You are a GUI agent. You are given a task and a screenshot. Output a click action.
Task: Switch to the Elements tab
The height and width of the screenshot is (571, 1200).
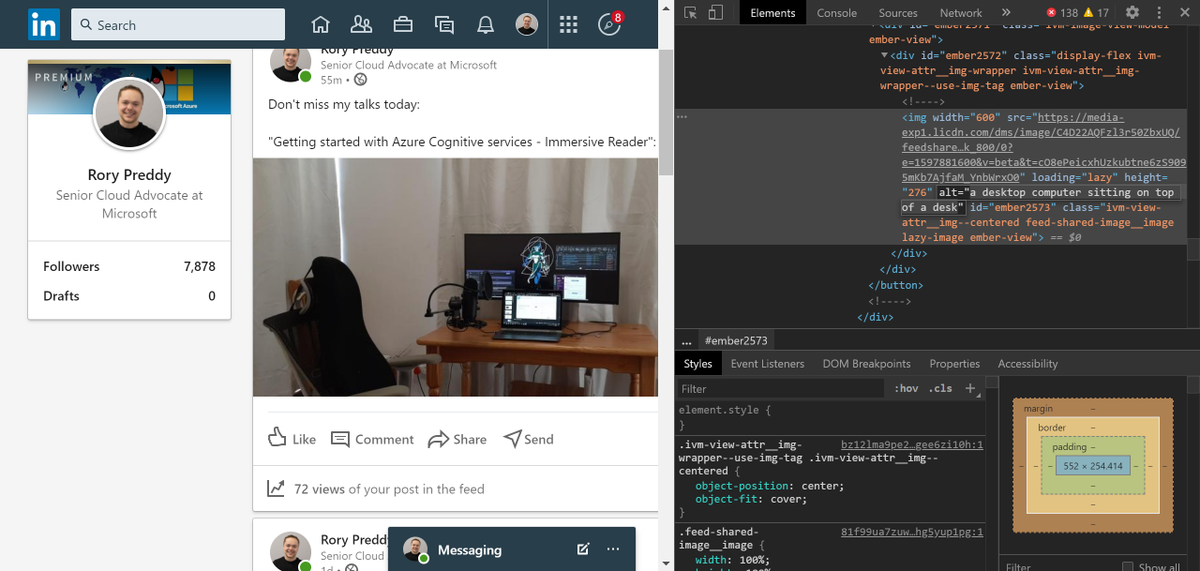tap(773, 13)
